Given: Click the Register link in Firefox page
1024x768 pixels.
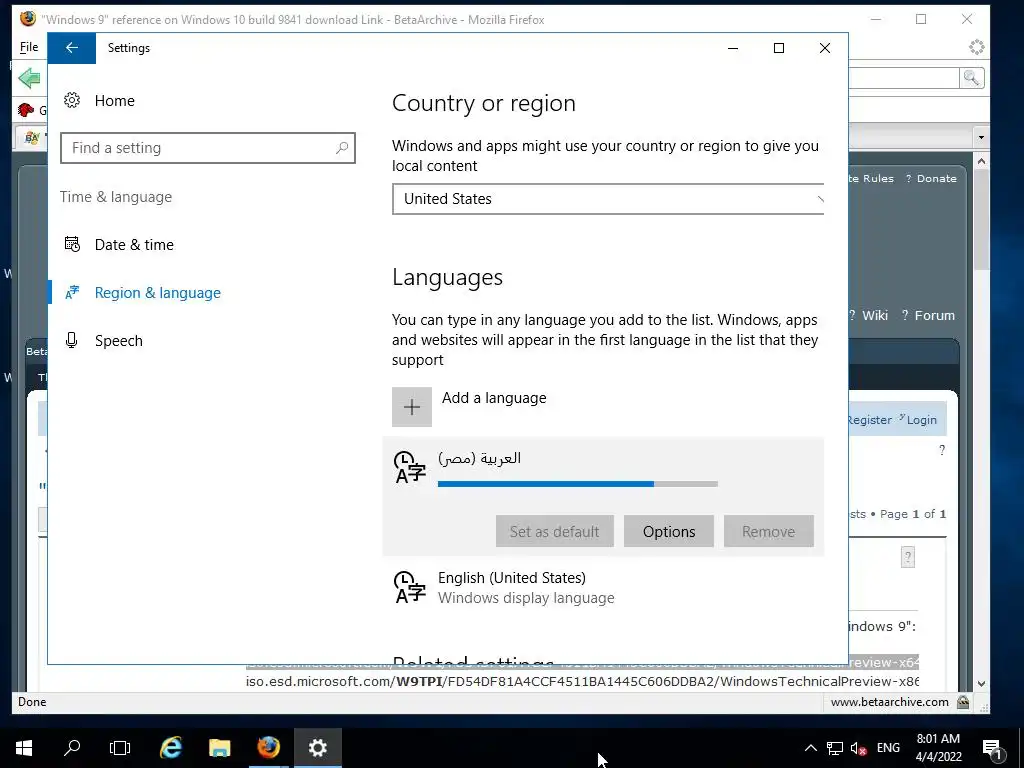Looking at the screenshot, I should point(870,420).
